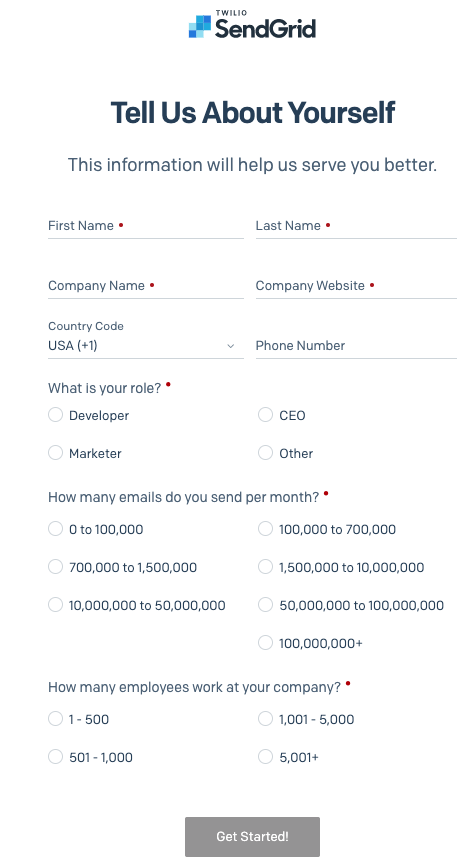
Task: Pick Other as your role
Action: tap(266, 453)
